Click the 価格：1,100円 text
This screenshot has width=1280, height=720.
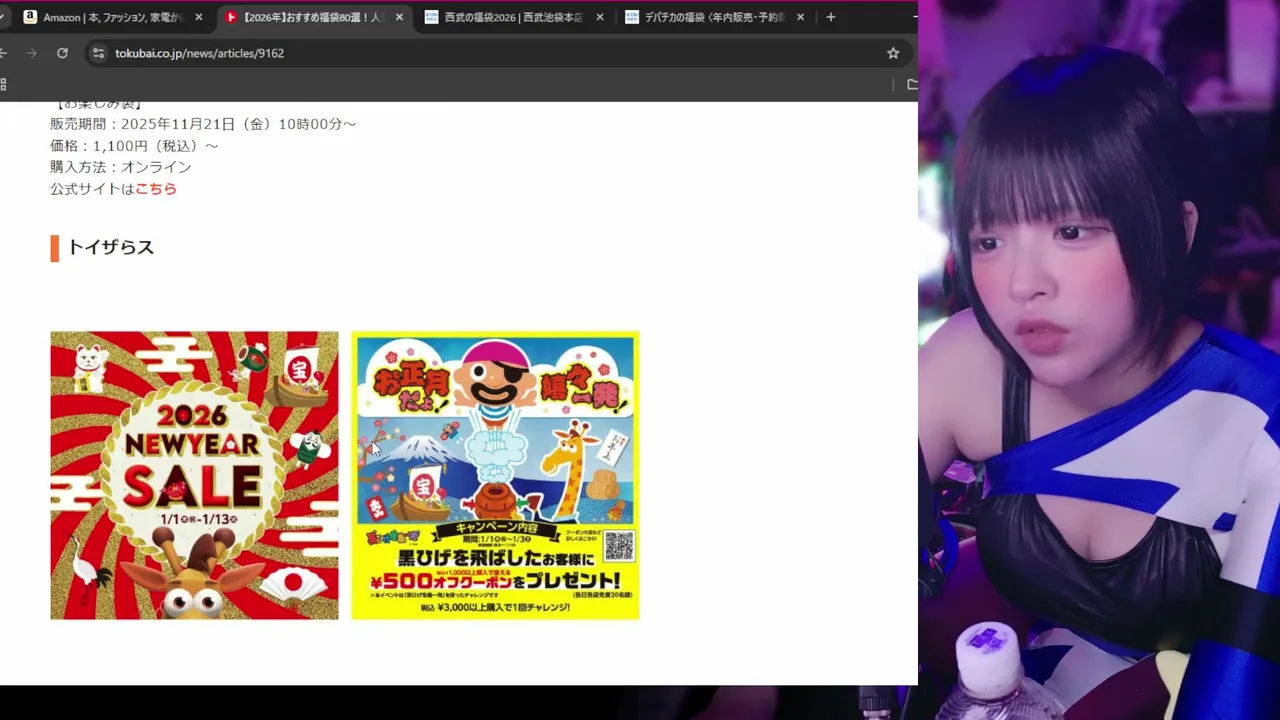point(134,146)
